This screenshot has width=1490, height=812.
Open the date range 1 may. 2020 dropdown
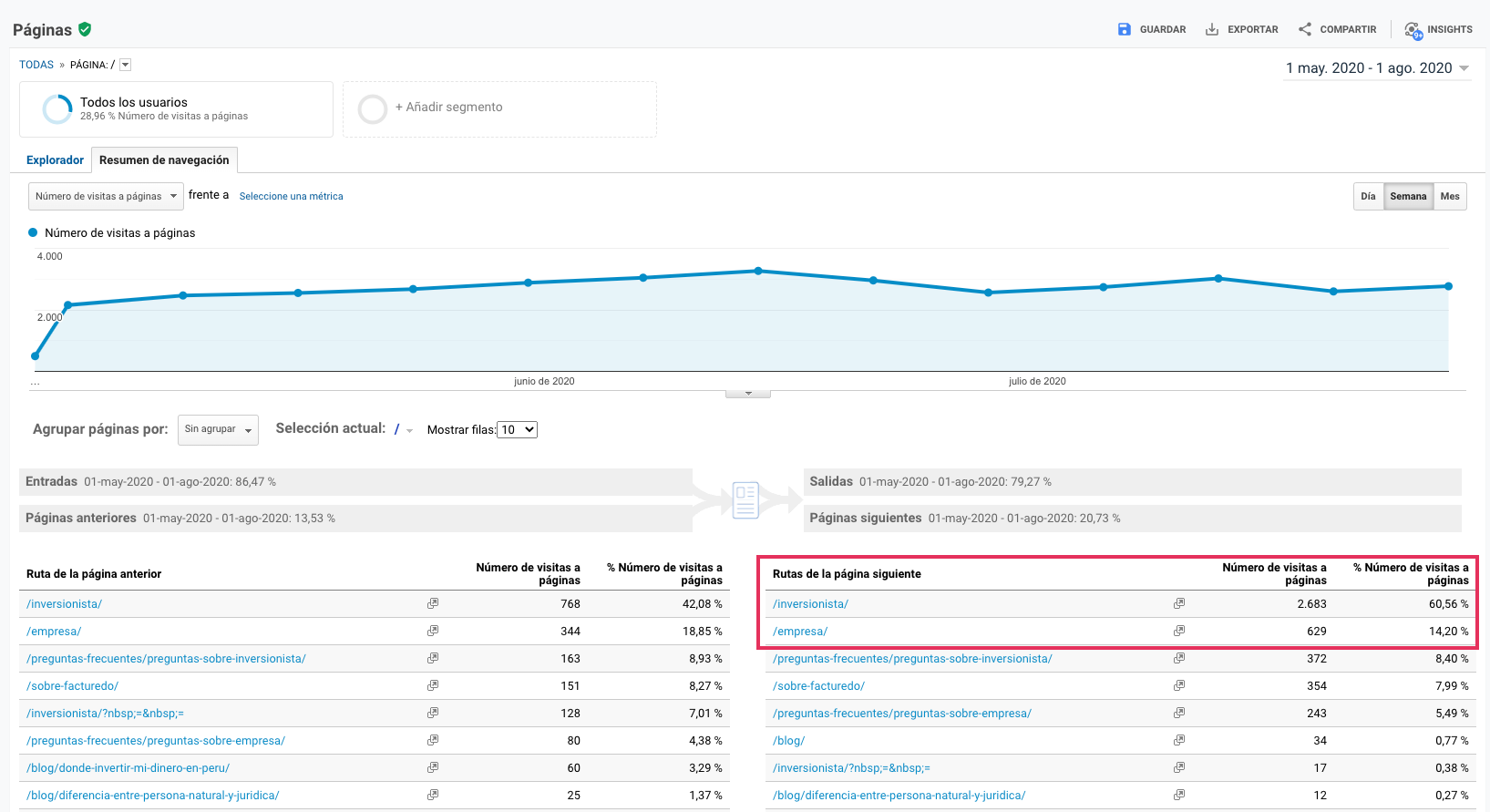coord(1377,68)
